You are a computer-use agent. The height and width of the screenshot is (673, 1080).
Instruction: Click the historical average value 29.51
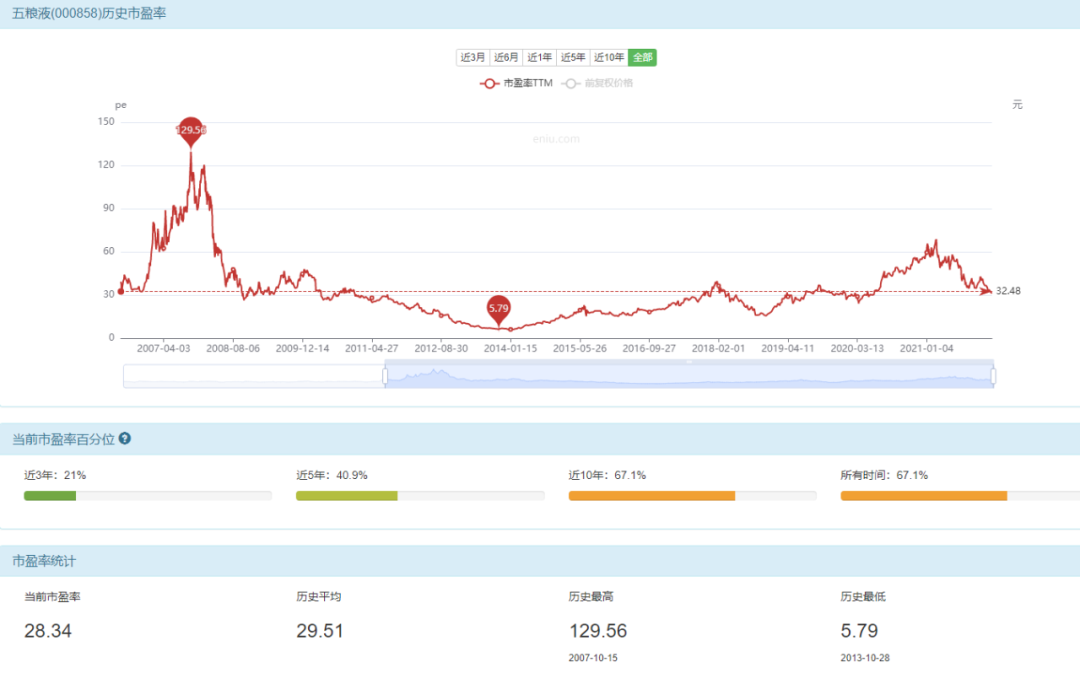coord(320,630)
